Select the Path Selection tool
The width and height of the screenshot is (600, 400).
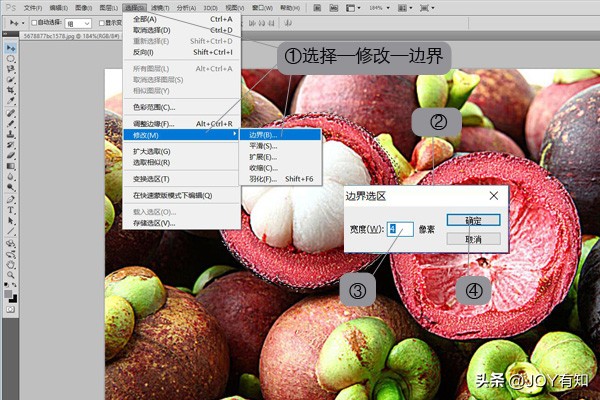[x=10, y=220]
